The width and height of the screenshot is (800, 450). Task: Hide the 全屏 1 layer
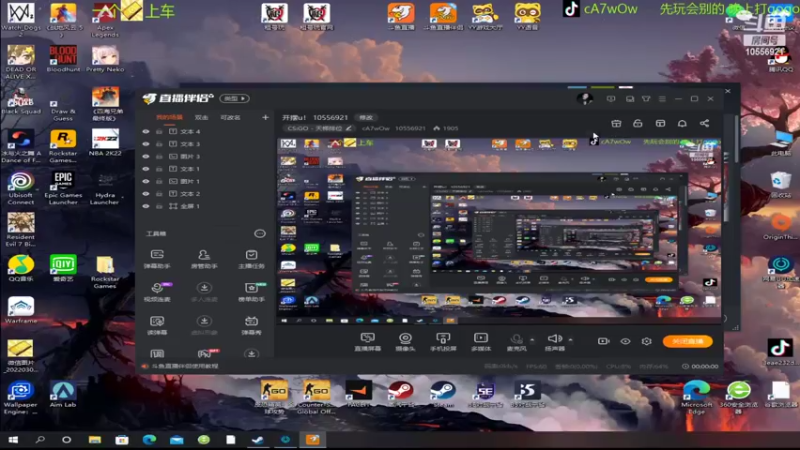point(146,206)
